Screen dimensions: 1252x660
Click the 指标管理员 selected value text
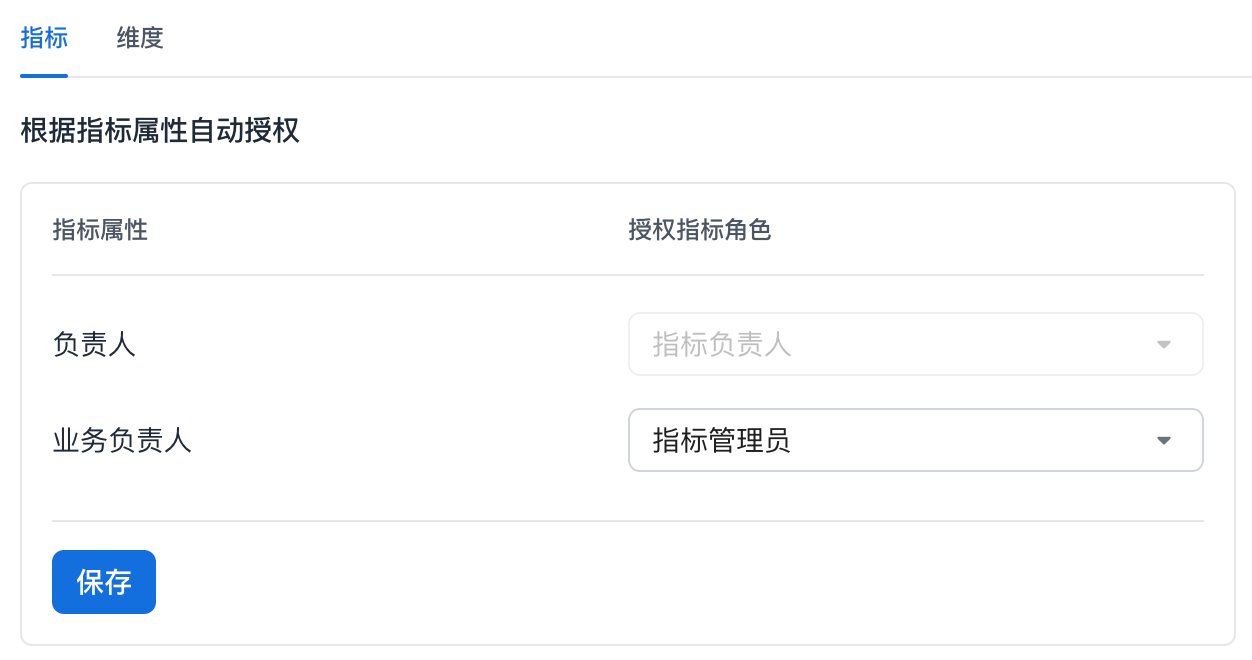pos(722,440)
